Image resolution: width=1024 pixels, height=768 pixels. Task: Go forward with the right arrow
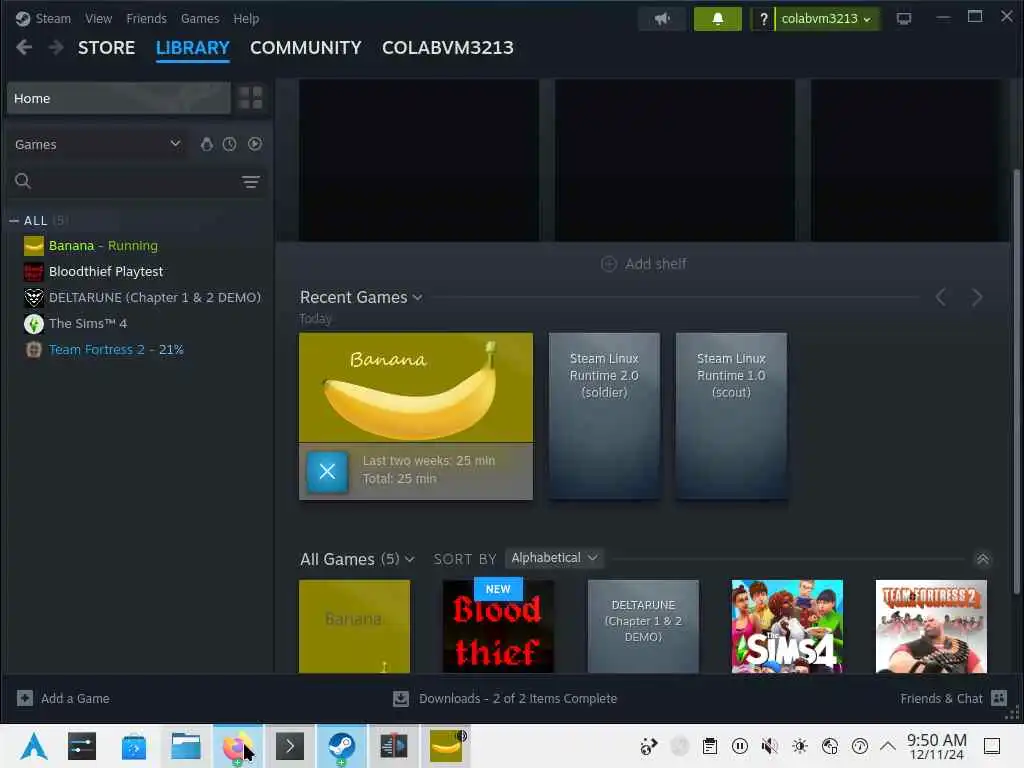56,47
